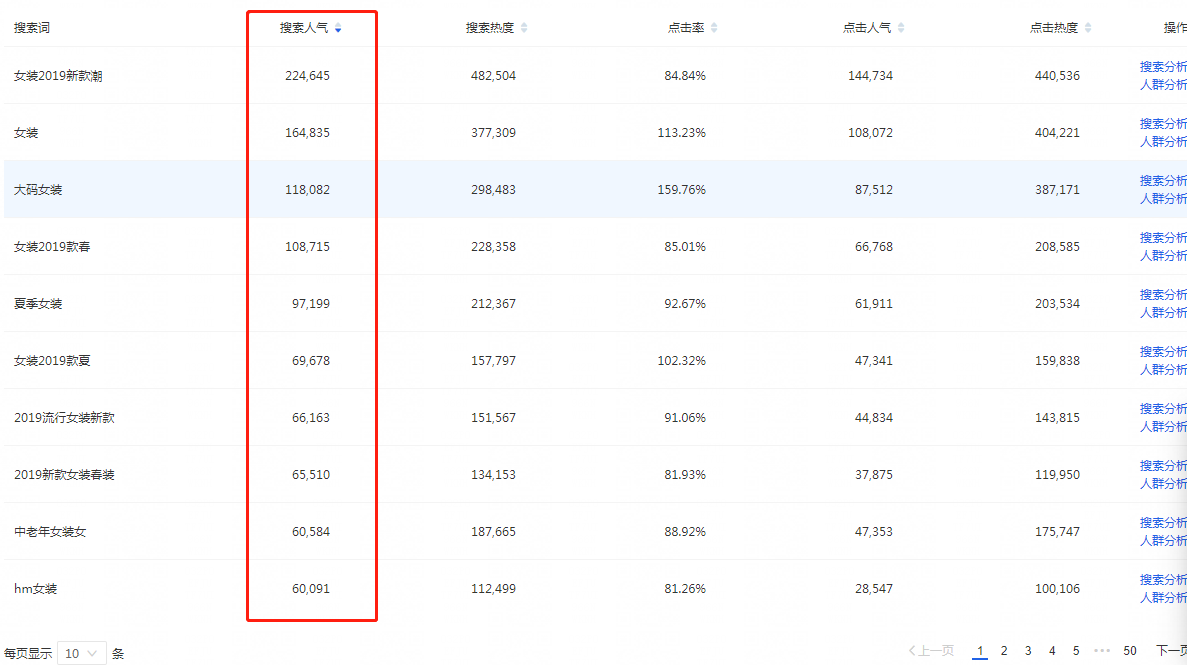The image size is (1187, 665).
Task: Click search heat value 187,665
Action: click(494, 532)
